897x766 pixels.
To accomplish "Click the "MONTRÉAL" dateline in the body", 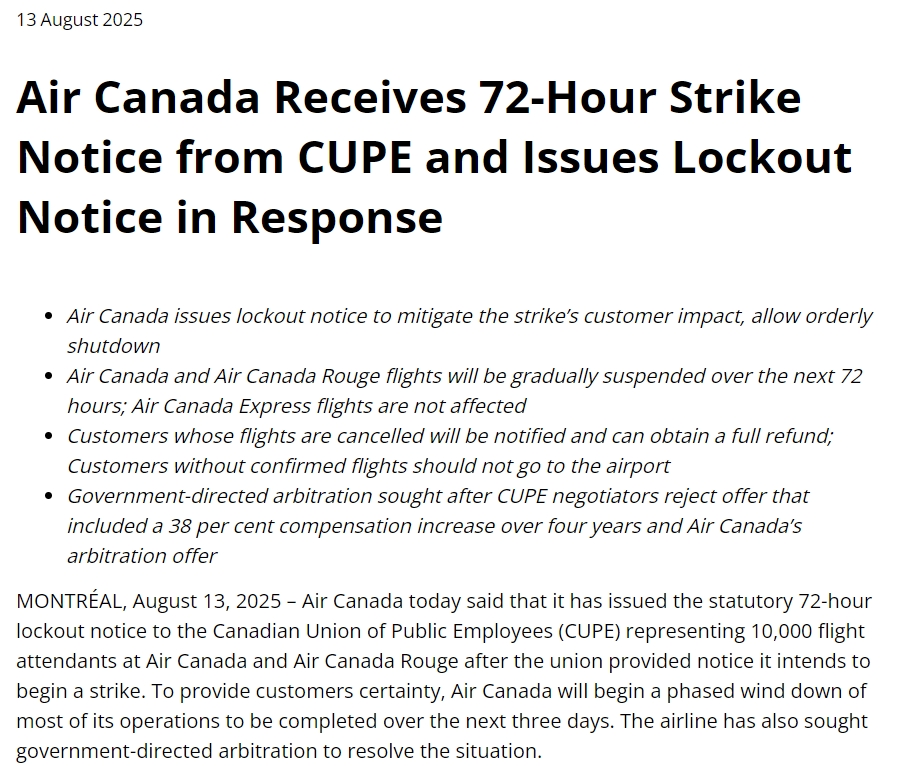I will 69,601.
